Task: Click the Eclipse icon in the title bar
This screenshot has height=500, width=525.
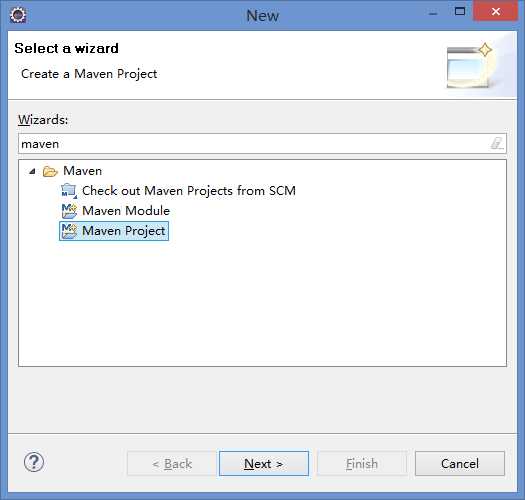Action: [18, 15]
